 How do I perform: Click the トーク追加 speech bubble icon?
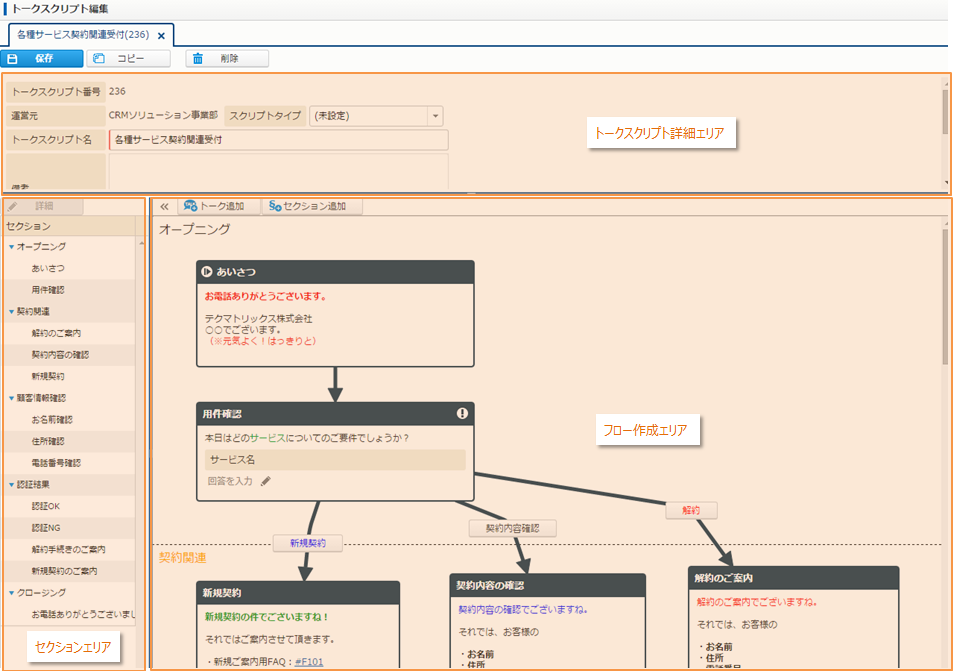[x=190, y=207]
